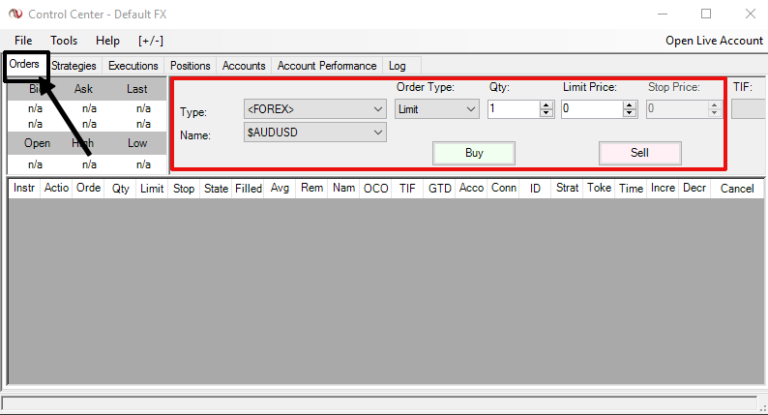Image resolution: width=768 pixels, height=415 pixels.
Task: Sort by Decr column header
Action: pyautogui.click(x=695, y=188)
